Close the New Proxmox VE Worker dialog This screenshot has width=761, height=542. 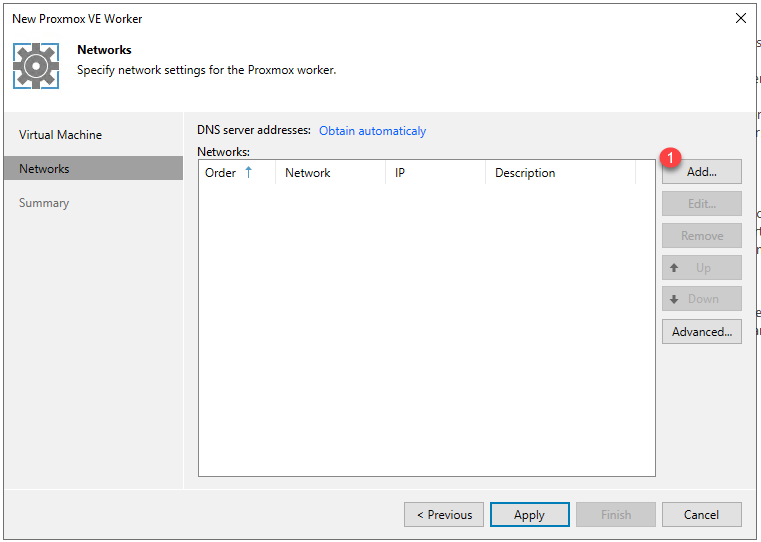pyautogui.click(x=741, y=18)
